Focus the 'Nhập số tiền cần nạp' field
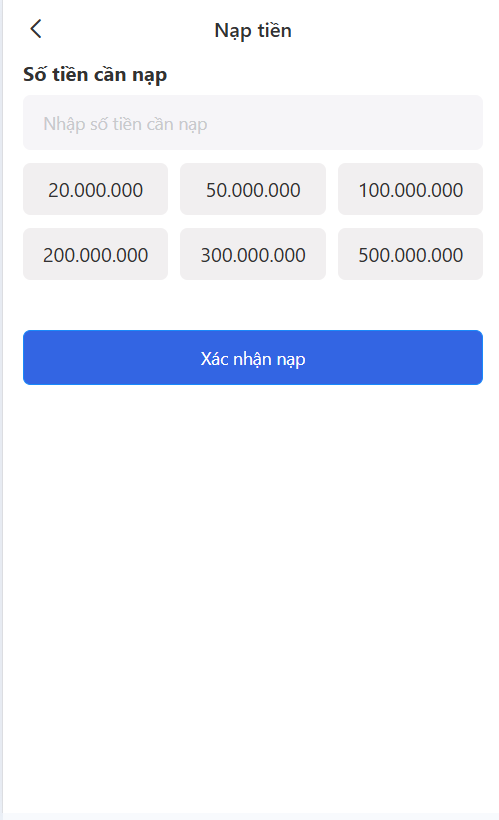The width and height of the screenshot is (499, 820). [x=253, y=123]
